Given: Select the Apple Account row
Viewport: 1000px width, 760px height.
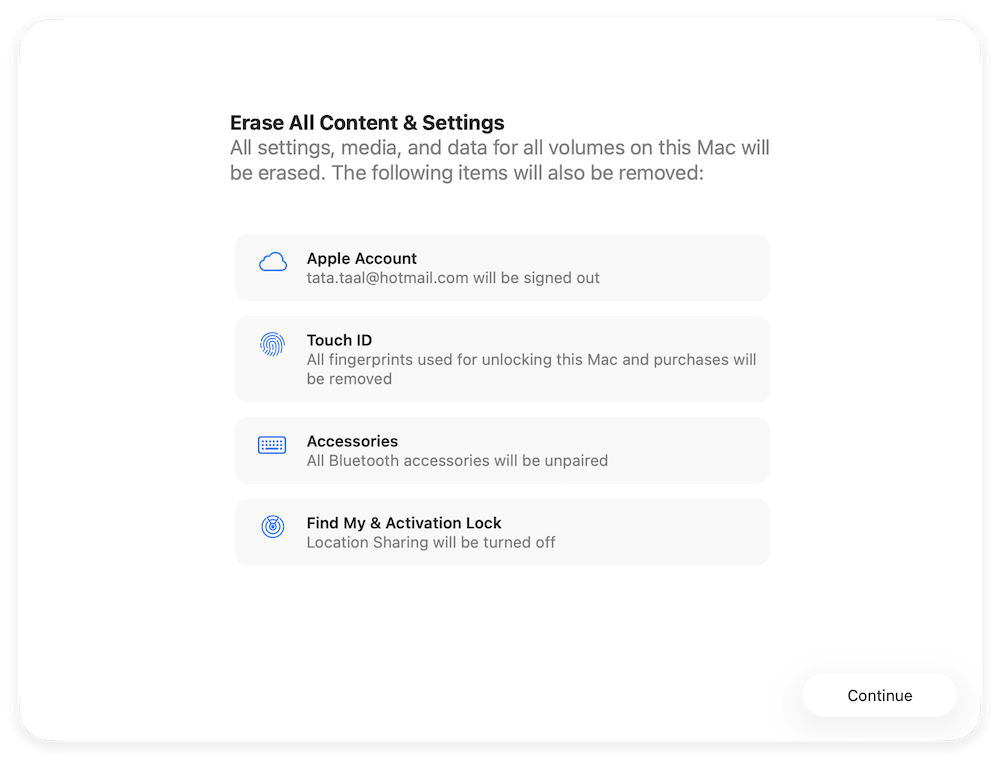Looking at the screenshot, I should tap(500, 267).
